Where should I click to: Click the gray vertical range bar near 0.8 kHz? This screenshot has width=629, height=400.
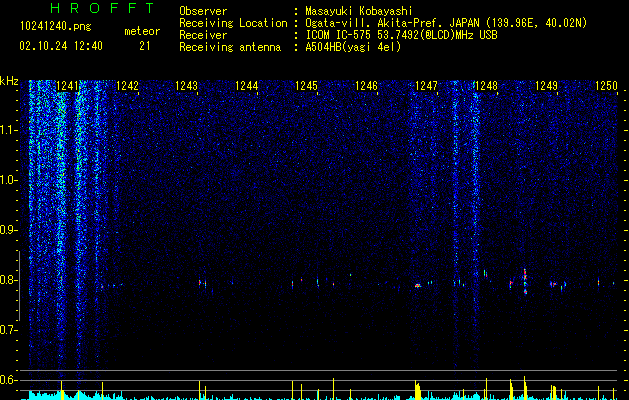click(19, 286)
